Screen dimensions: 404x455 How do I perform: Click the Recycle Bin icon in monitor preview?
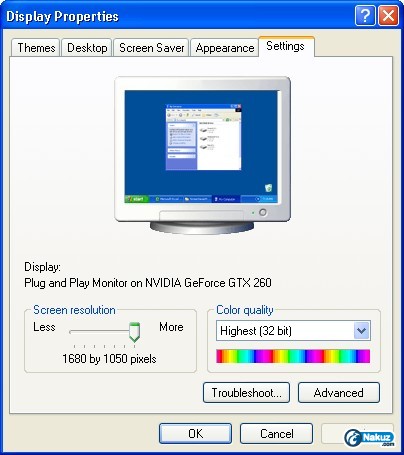click(x=268, y=187)
